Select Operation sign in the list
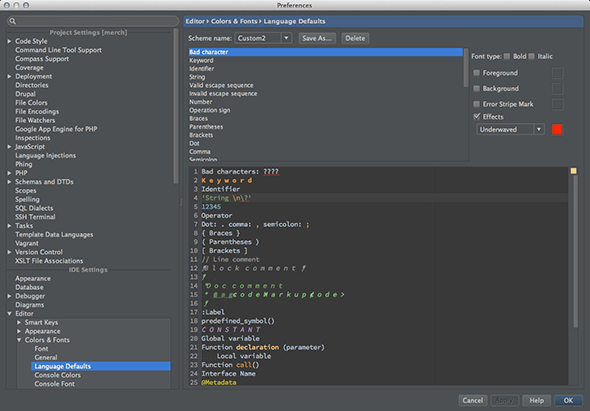Image resolution: width=590 pixels, height=411 pixels. coord(210,110)
